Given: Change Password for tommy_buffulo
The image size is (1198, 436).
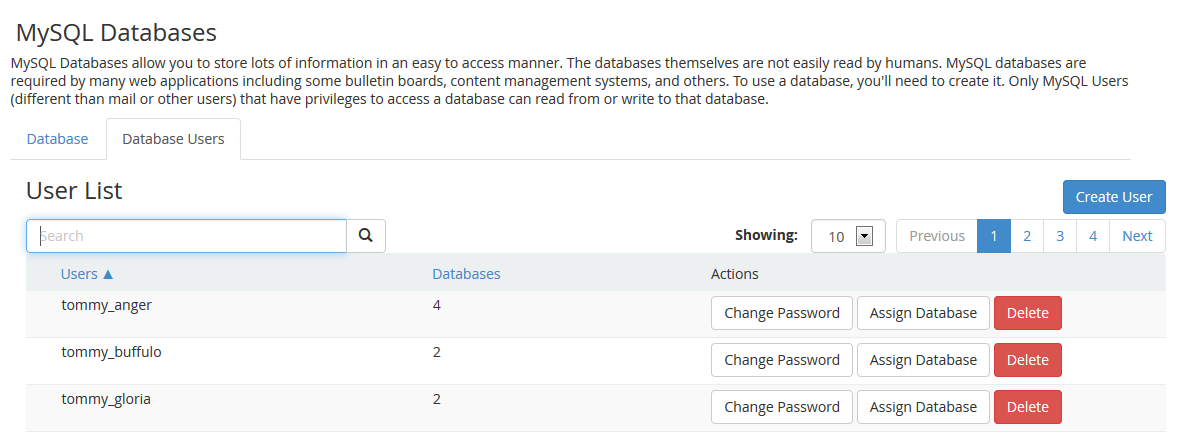Looking at the screenshot, I should click(782, 360).
